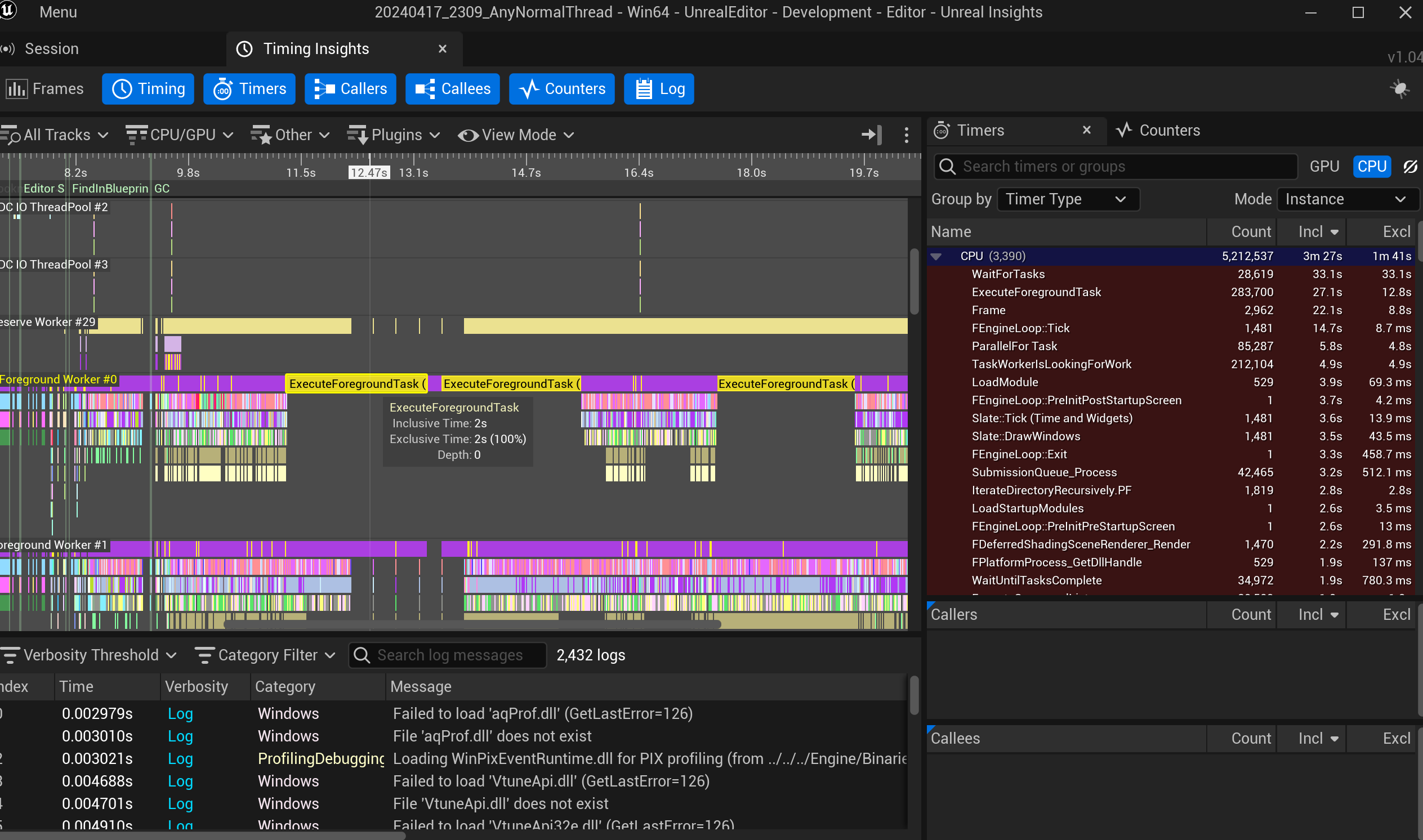Open Category Filter dropdown
Viewport: 1423px width, 840px height.
point(265,655)
